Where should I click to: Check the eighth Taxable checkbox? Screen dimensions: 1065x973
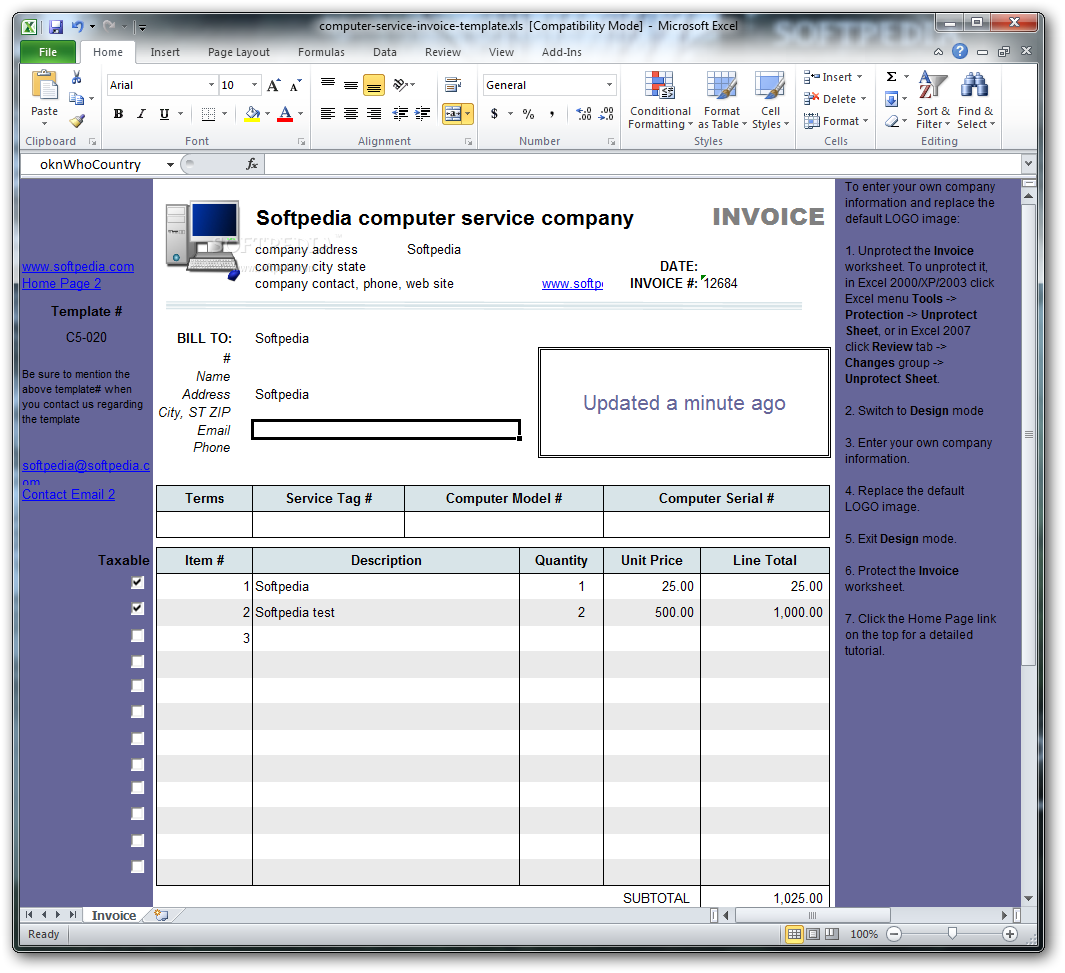tap(138, 765)
